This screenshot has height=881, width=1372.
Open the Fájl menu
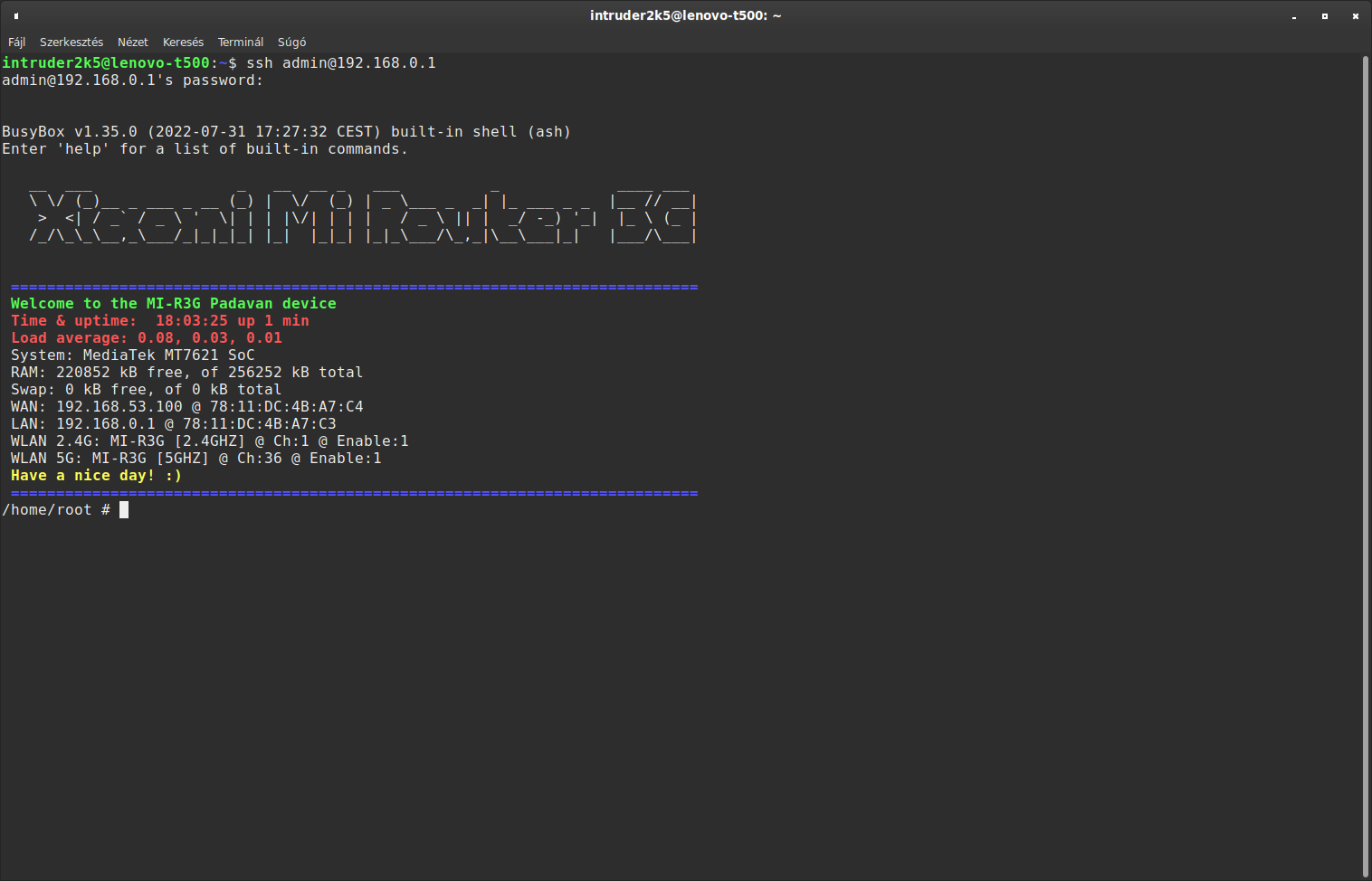pyautogui.click(x=16, y=43)
